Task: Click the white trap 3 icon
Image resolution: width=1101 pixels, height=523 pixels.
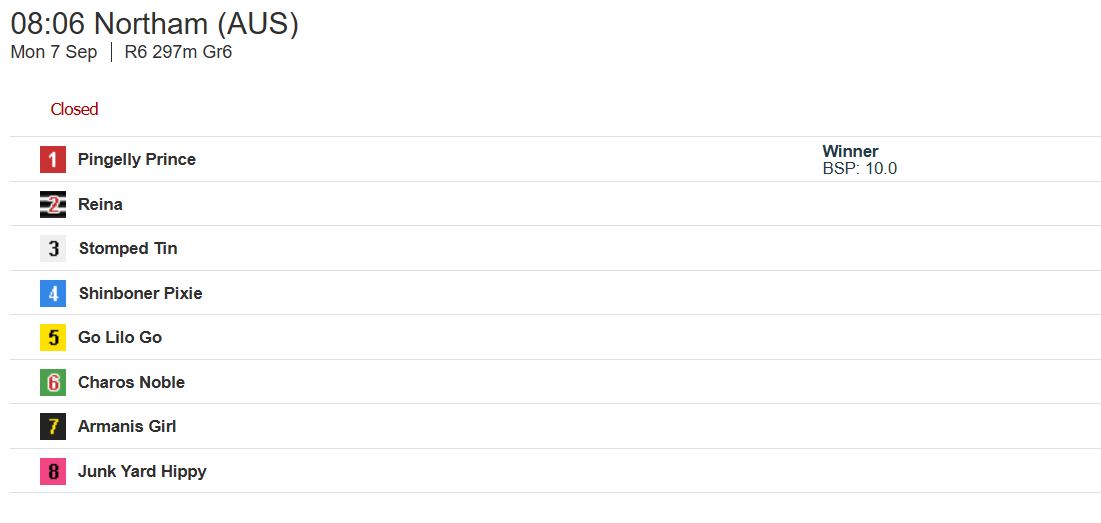Action: pos(53,249)
